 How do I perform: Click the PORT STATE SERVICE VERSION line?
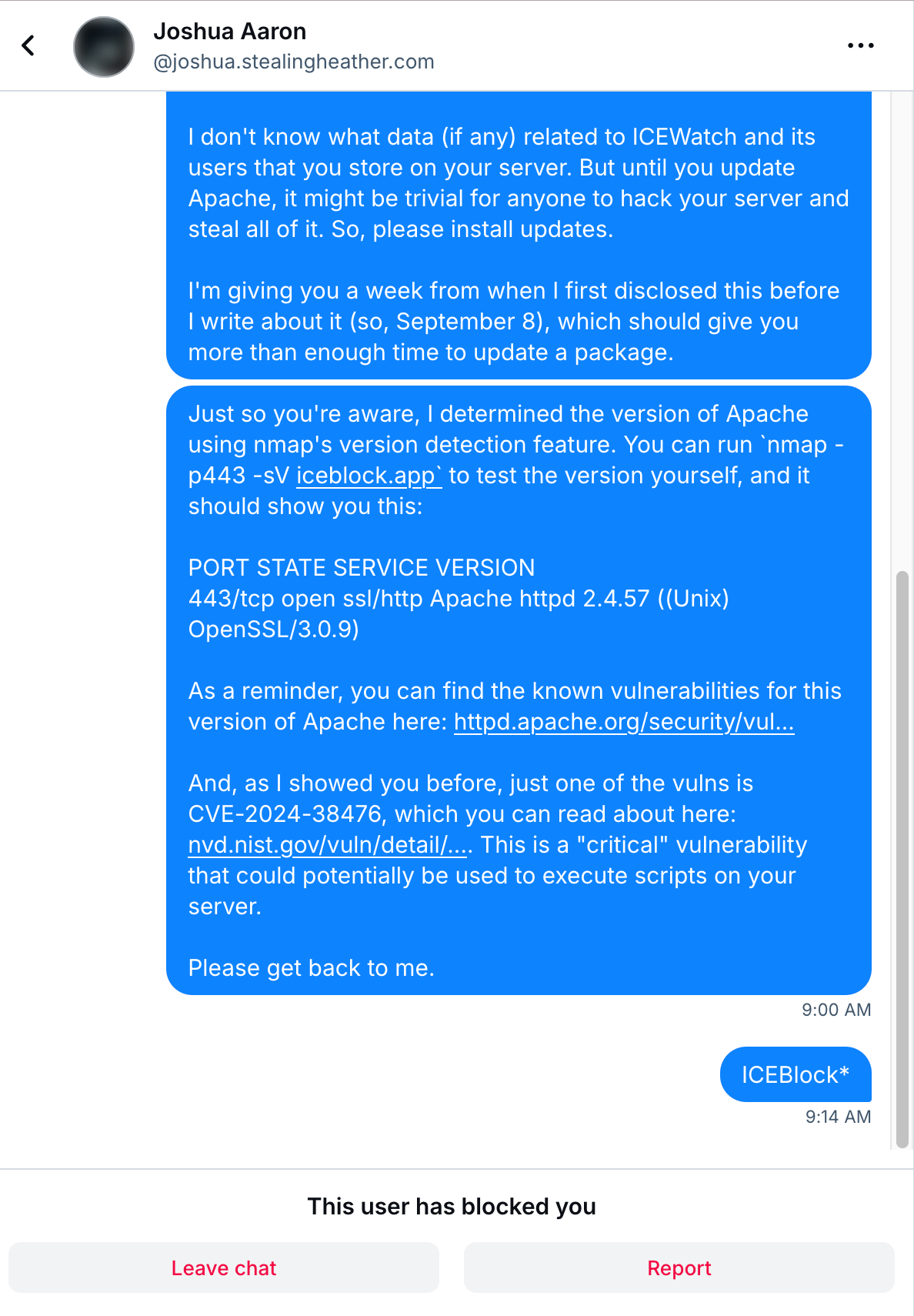tap(362, 568)
